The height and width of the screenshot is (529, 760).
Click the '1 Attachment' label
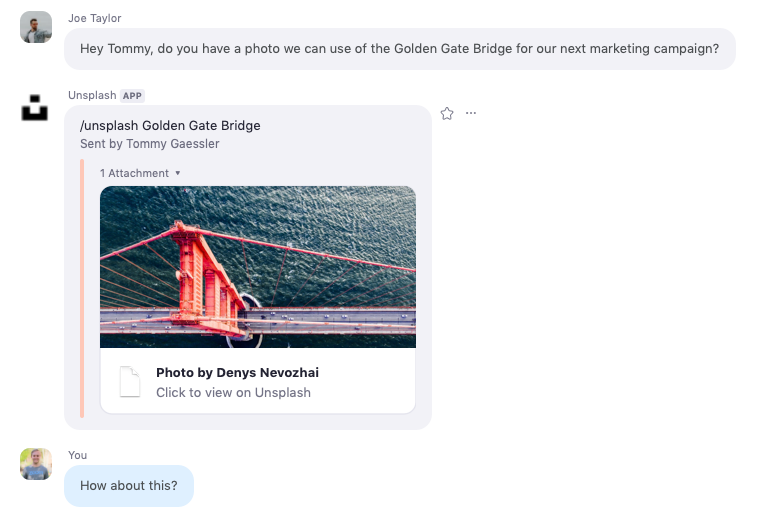pyautogui.click(x=134, y=173)
